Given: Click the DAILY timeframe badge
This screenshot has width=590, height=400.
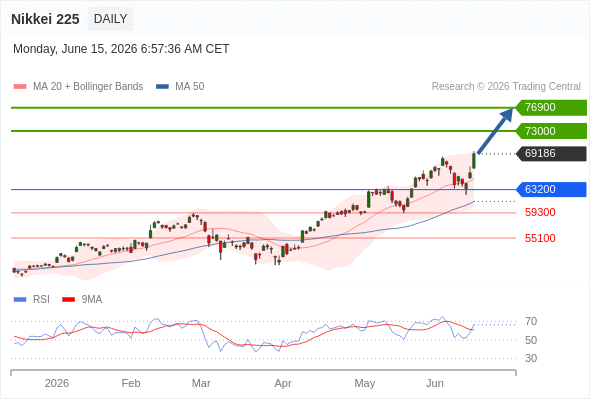Looking at the screenshot, I should point(110,19).
